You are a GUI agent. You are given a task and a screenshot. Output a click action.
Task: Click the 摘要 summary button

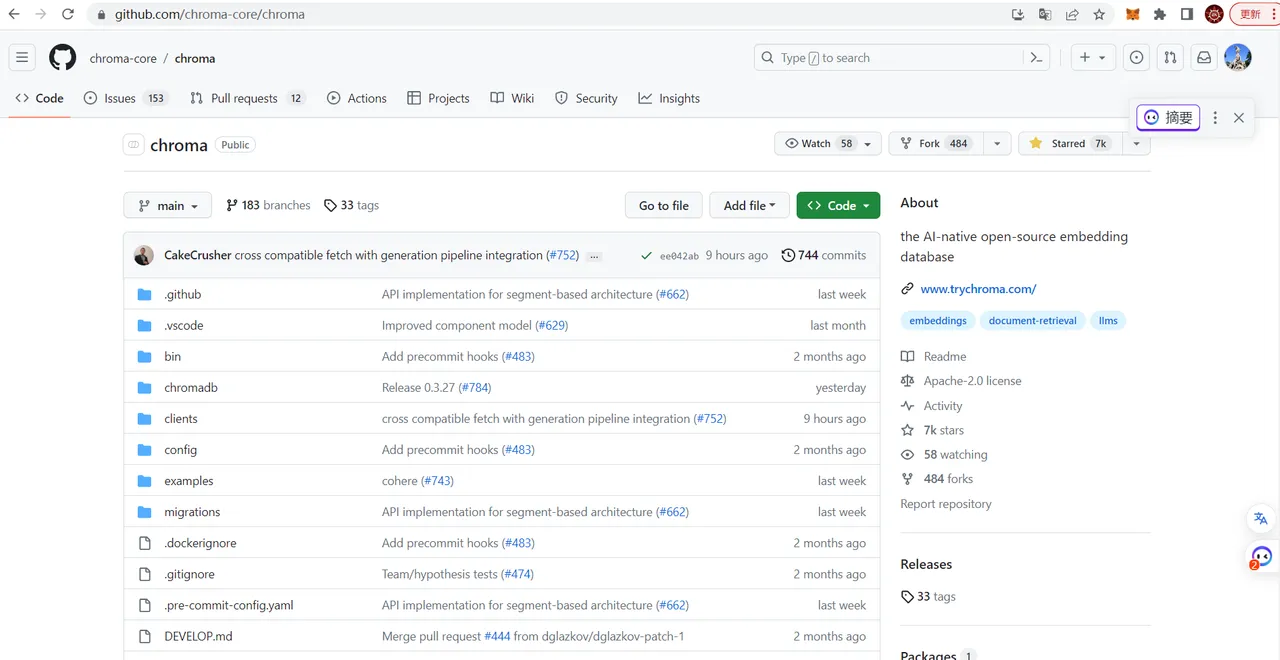[1168, 118]
